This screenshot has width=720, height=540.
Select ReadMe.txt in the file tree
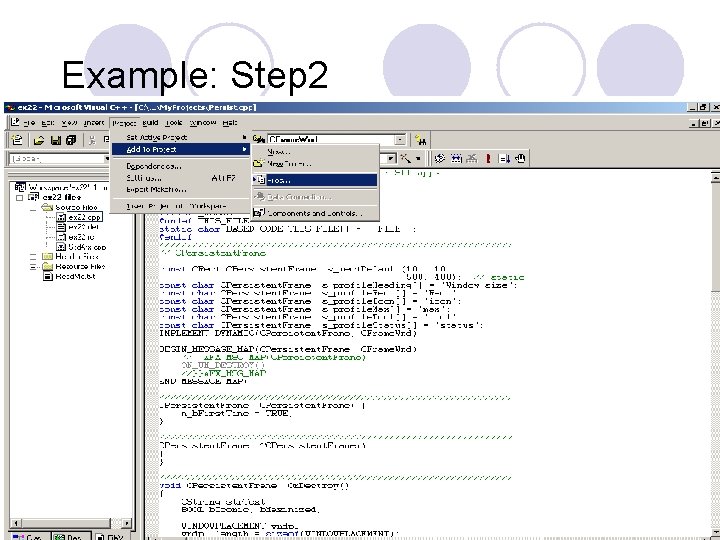click(x=69, y=276)
